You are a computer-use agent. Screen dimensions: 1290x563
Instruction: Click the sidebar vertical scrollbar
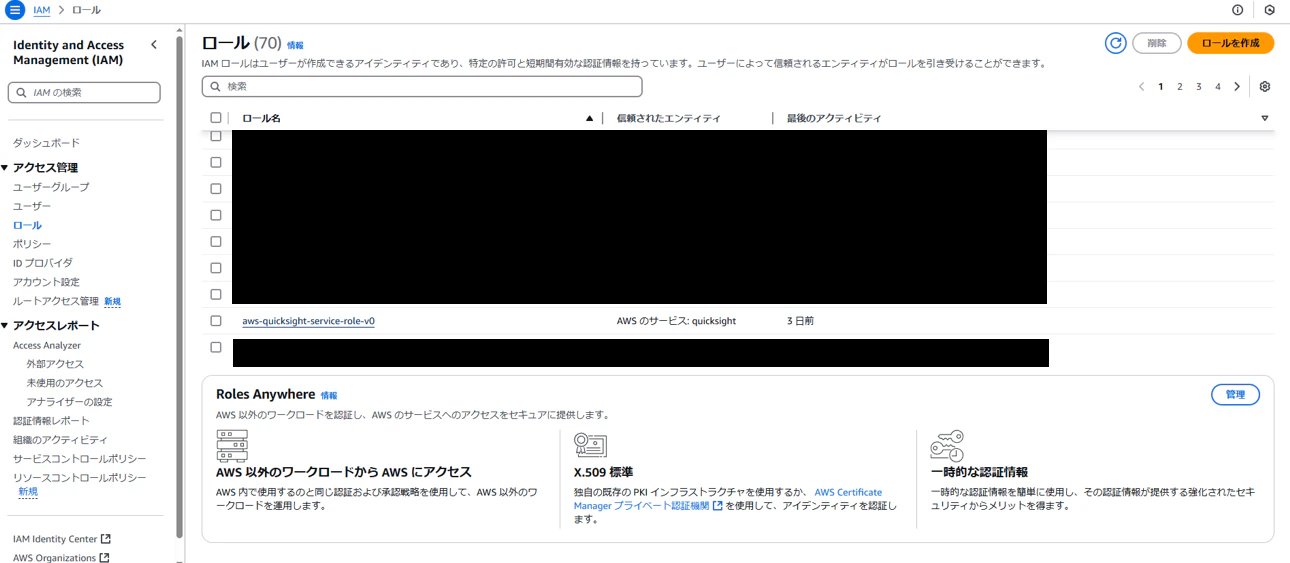179,285
